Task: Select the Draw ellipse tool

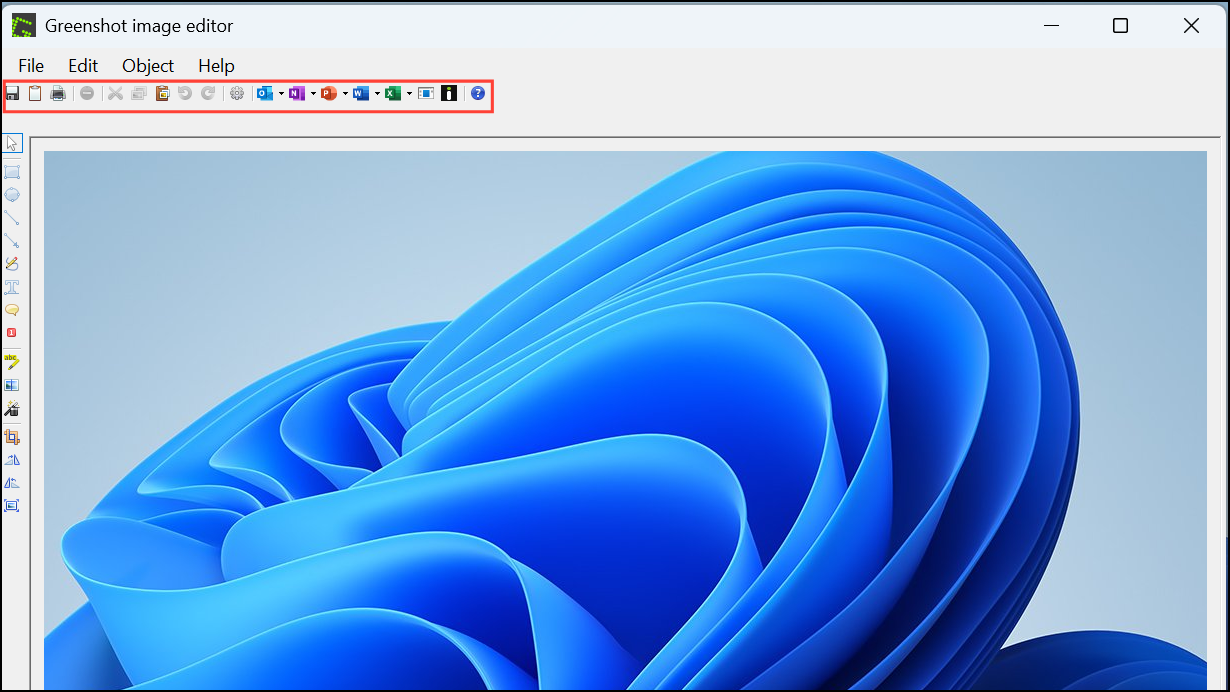Action: (12, 195)
